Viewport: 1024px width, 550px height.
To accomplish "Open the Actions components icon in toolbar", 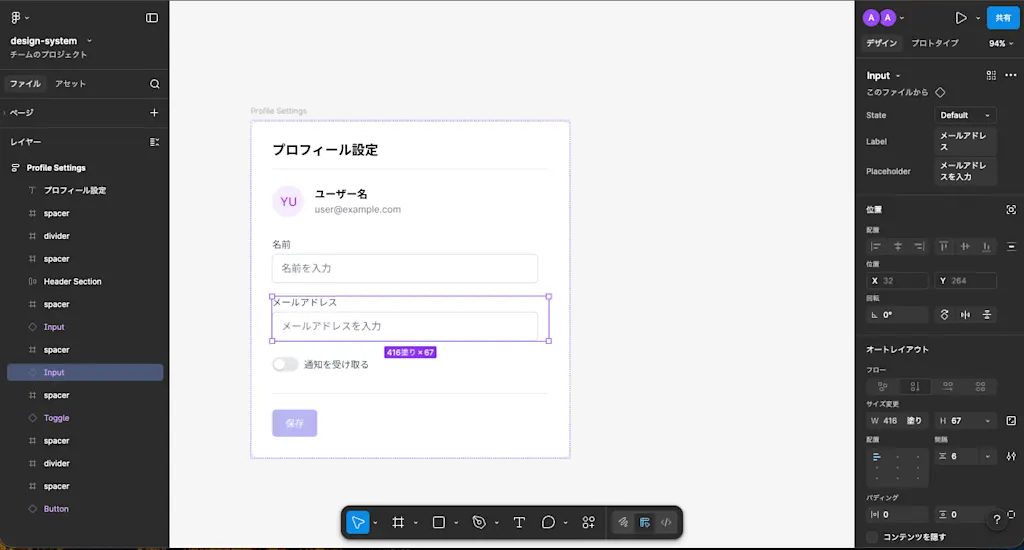I will point(588,523).
